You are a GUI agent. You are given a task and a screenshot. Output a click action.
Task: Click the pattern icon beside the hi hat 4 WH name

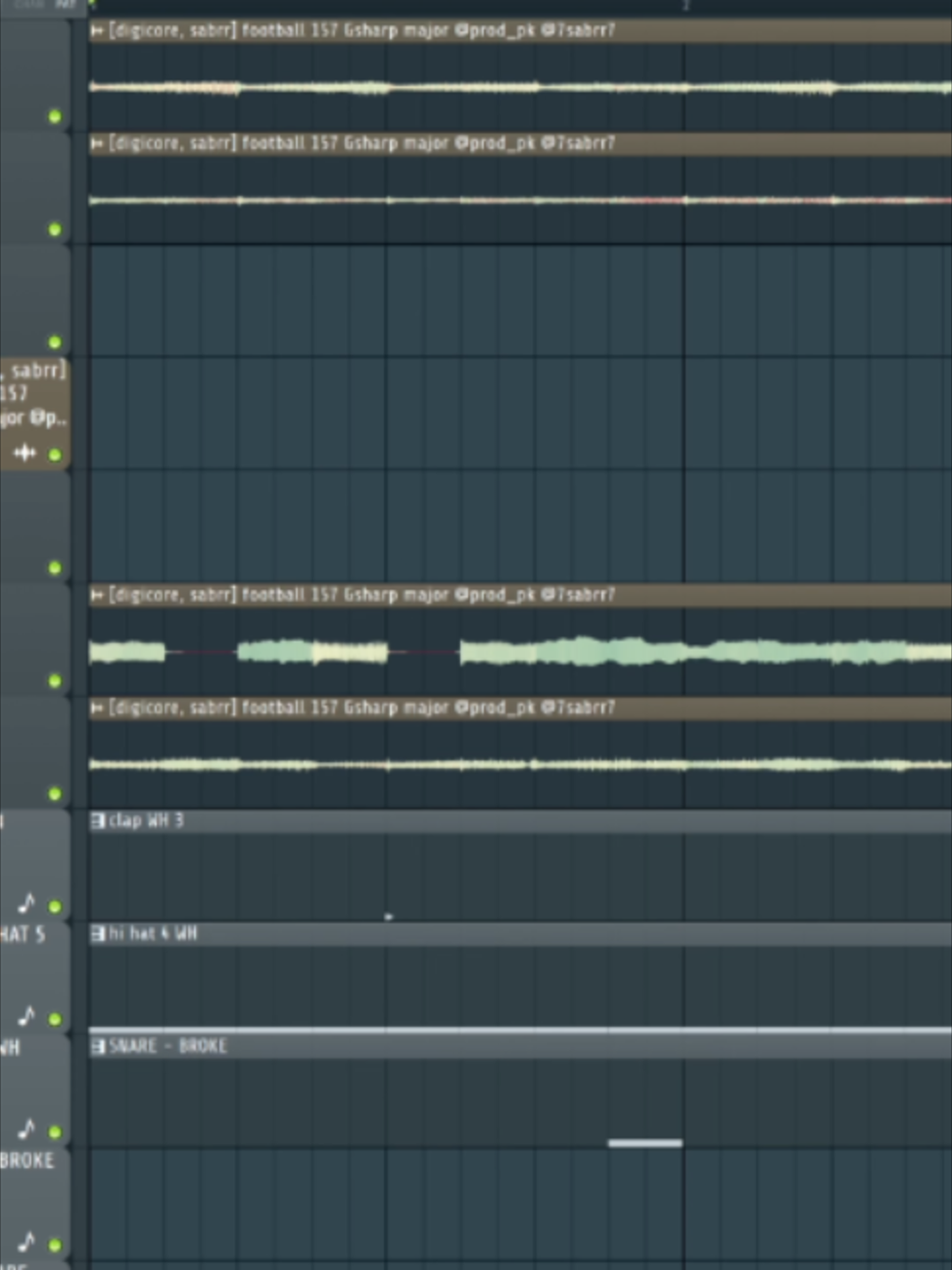click(x=97, y=934)
